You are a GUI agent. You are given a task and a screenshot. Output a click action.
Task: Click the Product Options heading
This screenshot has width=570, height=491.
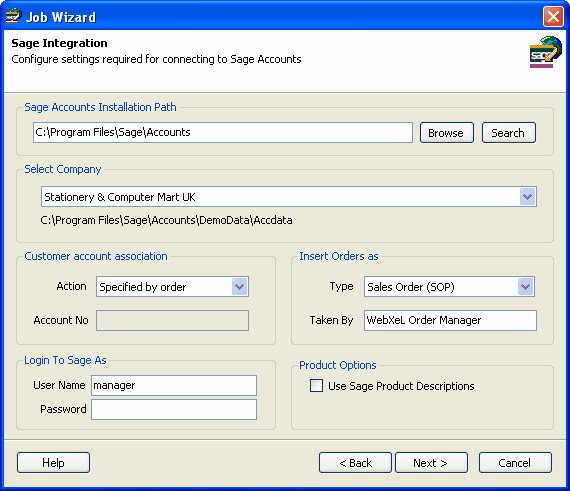point(338,365)
